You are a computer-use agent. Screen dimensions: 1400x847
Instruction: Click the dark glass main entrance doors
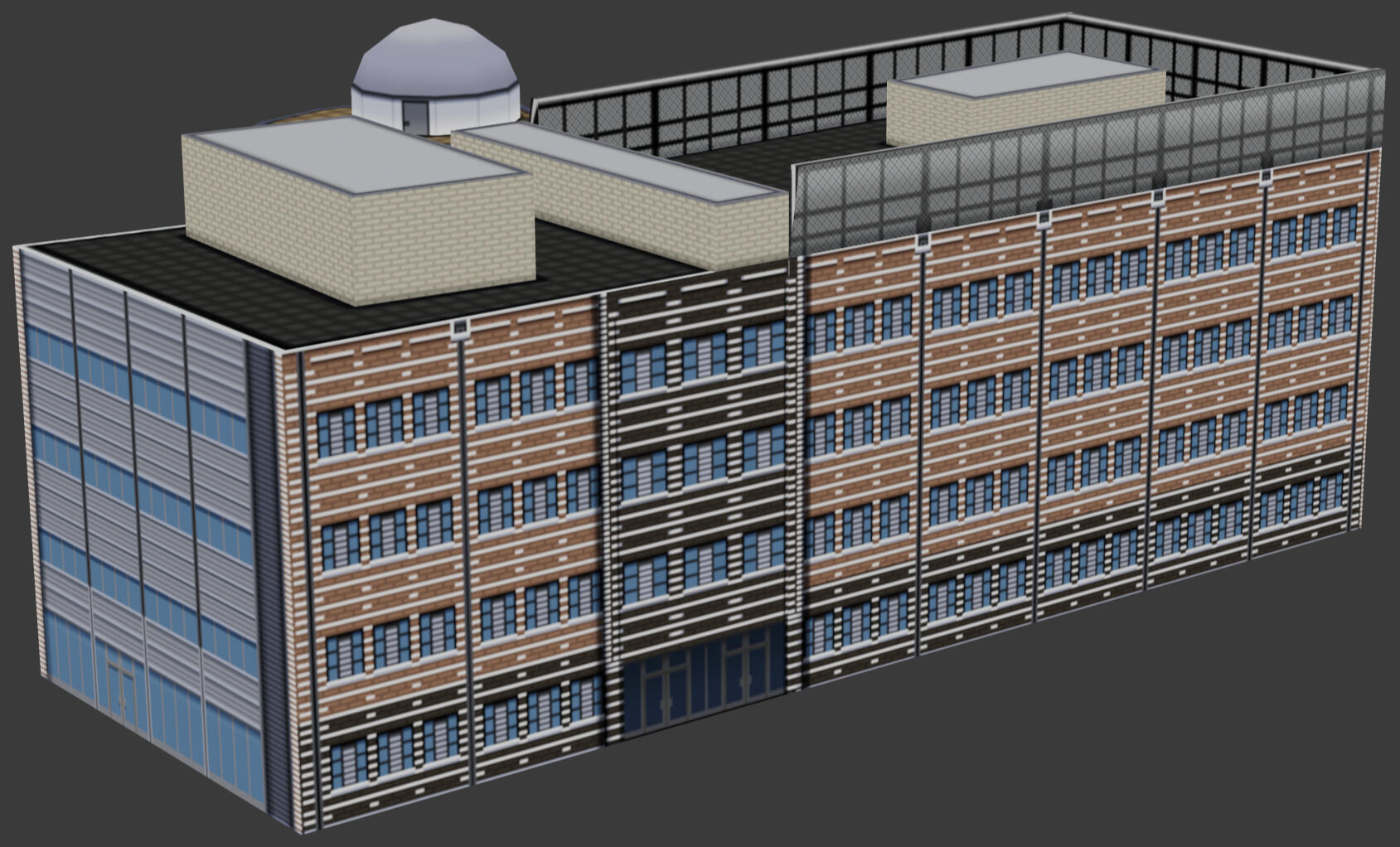(x=704, y=680)
